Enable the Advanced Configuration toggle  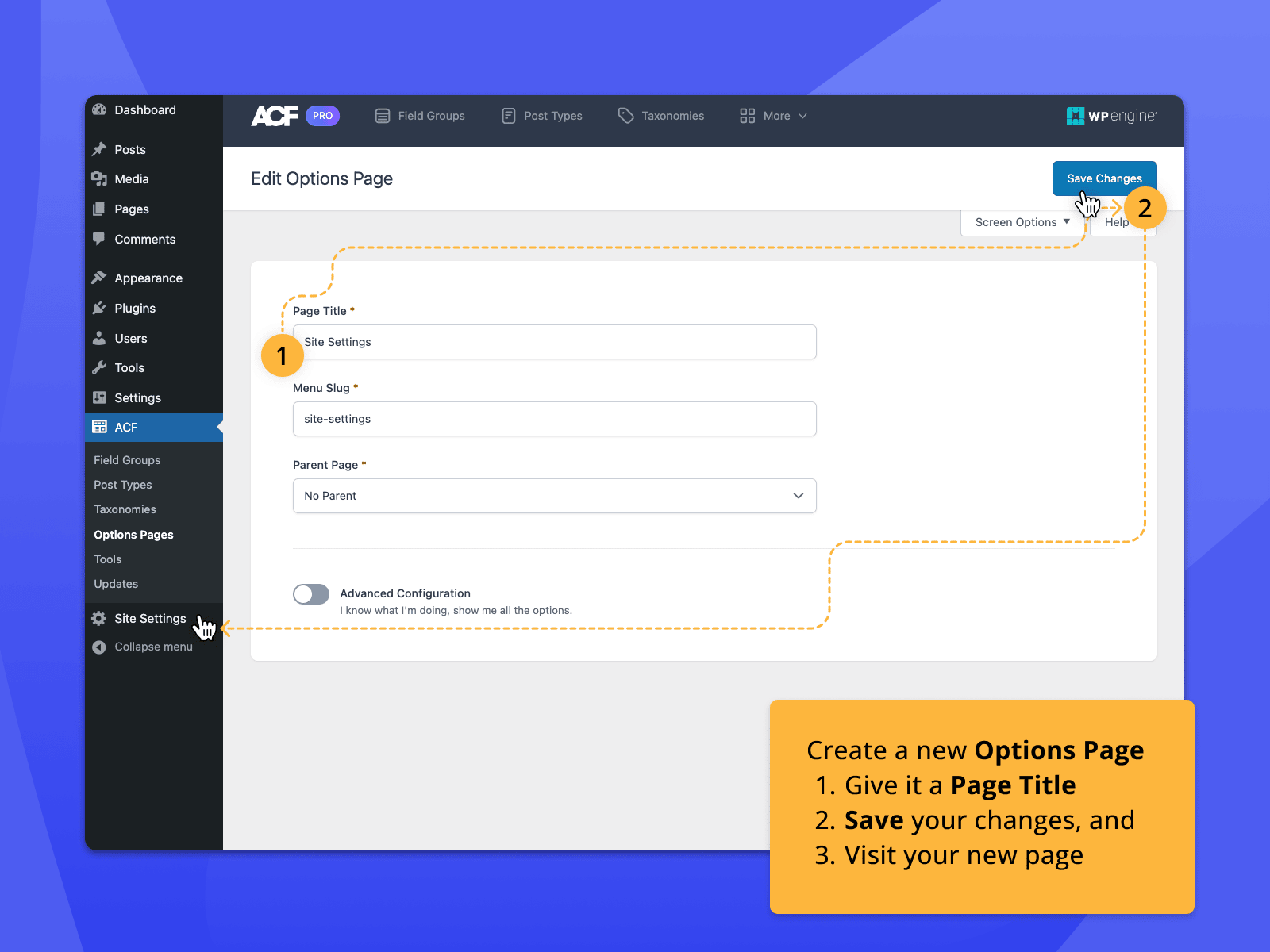click(311, 594)
